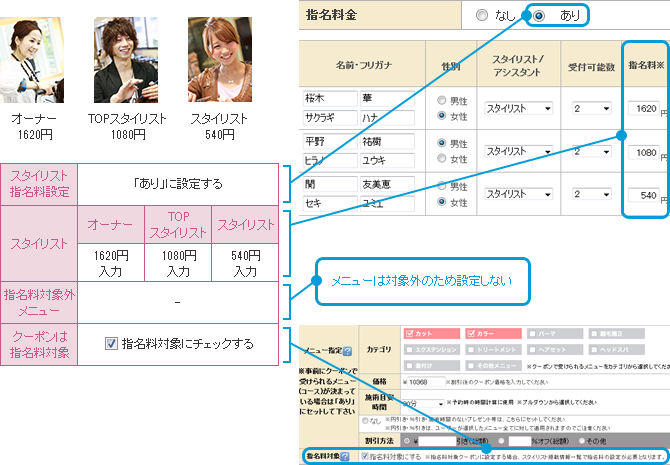Choose 女性 for stylist 平野 祐樹
The image size is (670, 465).
442,159
